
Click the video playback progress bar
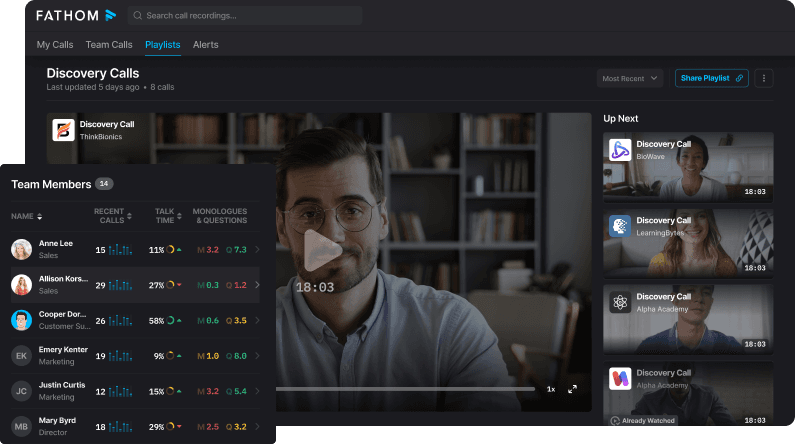(x=405, y=389)
